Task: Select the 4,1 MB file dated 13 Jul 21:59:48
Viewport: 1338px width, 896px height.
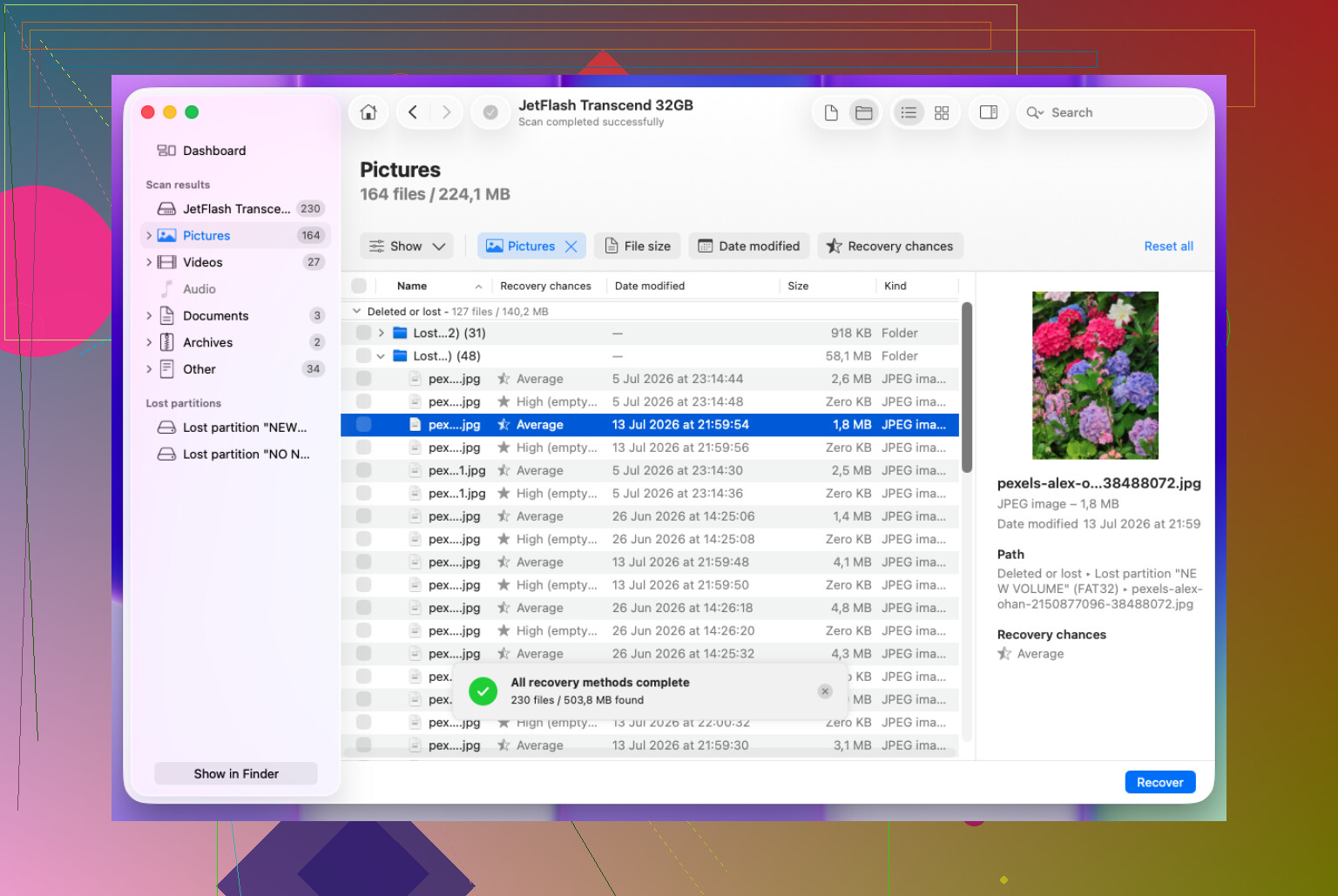Action: point(650,563)
